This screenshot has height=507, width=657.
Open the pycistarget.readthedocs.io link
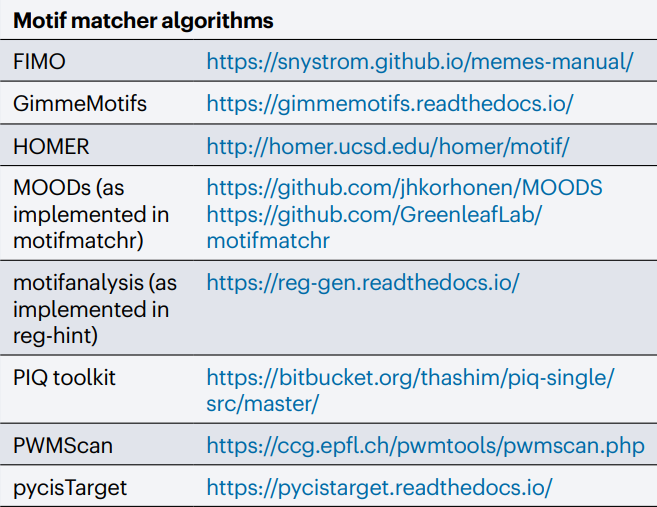[380, 488]
